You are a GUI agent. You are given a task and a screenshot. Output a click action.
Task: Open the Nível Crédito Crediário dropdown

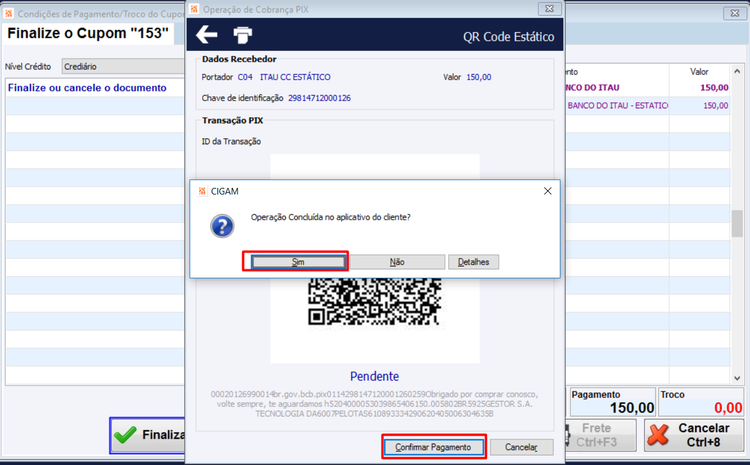pyautogui.click(x=123, y=66)
